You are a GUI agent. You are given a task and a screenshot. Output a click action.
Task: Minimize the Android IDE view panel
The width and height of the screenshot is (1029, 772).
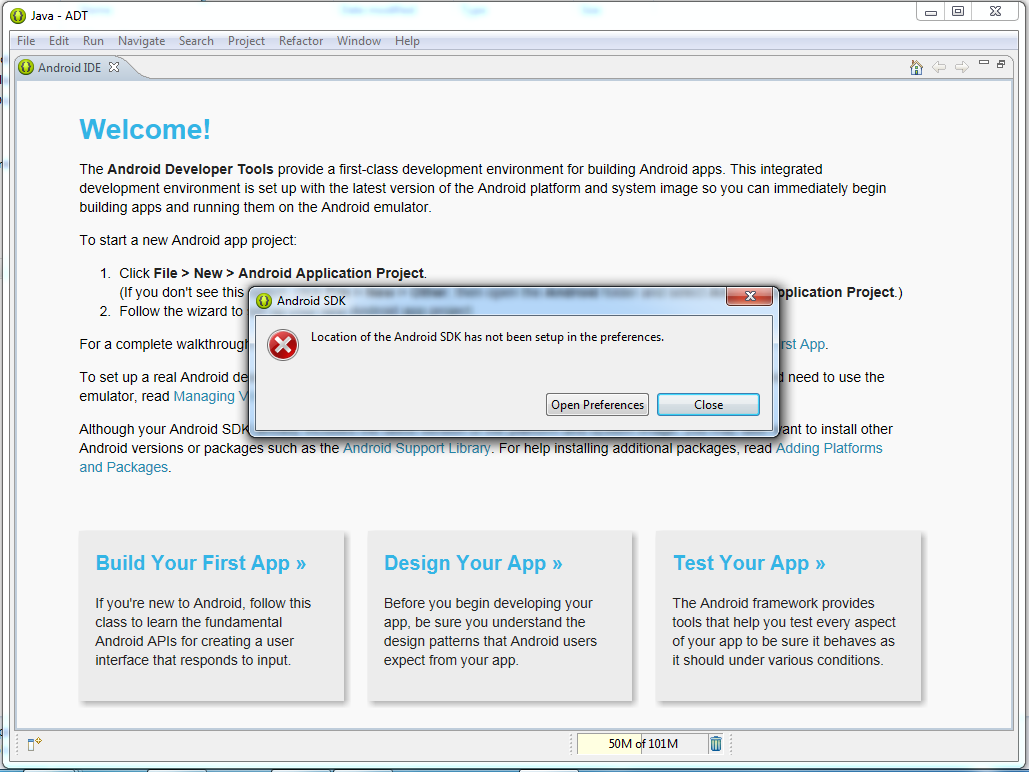point(983,63)
